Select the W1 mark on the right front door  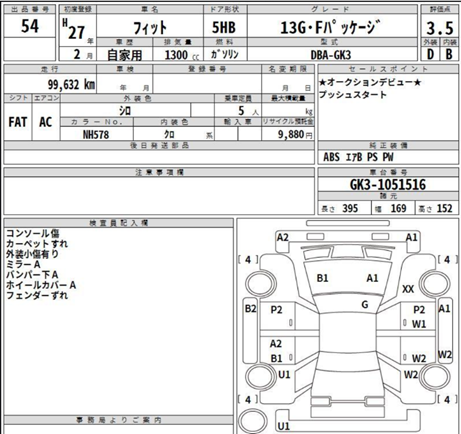419,324
